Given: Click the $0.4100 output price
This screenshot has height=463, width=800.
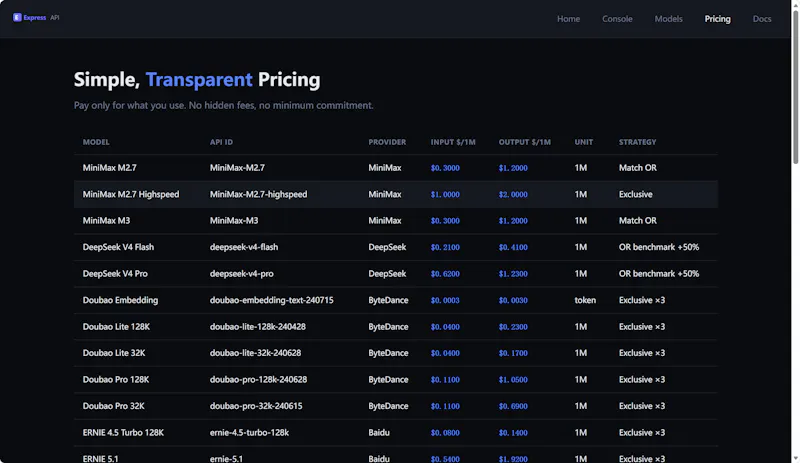Looking at the screenshot, I should [x=513, y=247].
